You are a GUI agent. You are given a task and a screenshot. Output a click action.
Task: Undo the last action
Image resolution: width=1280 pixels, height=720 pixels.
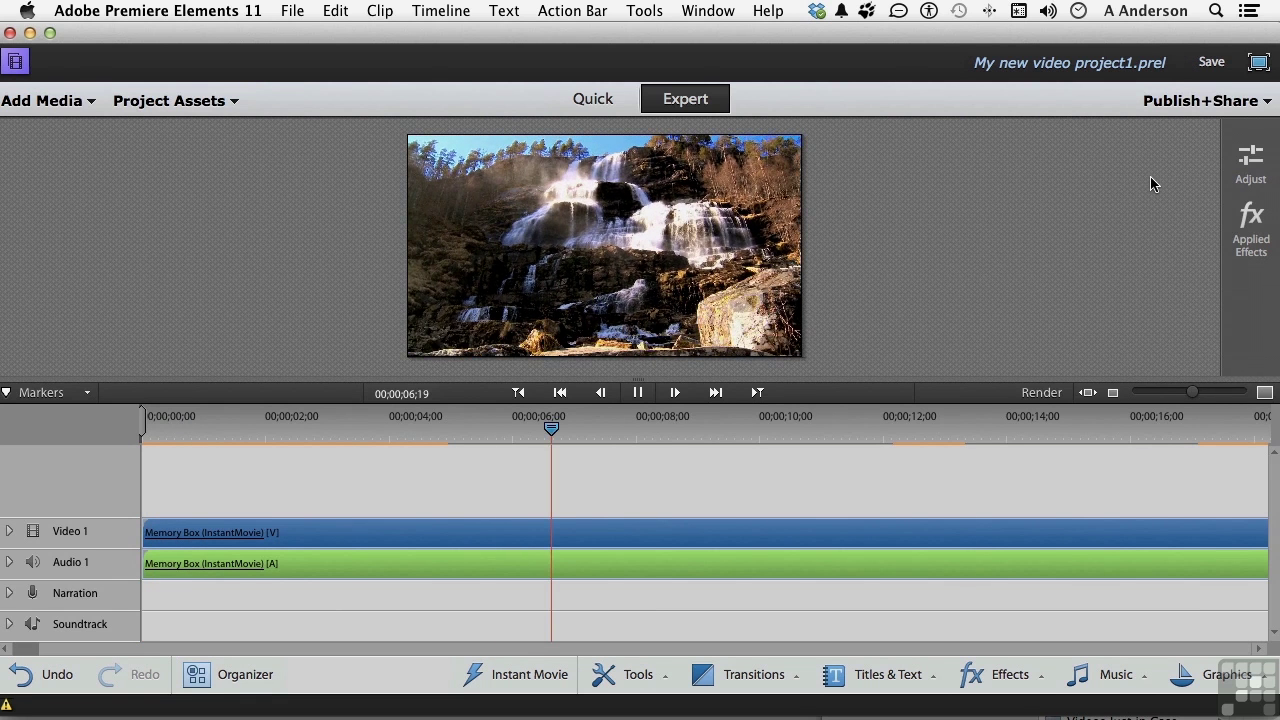[x=41, y=674]
